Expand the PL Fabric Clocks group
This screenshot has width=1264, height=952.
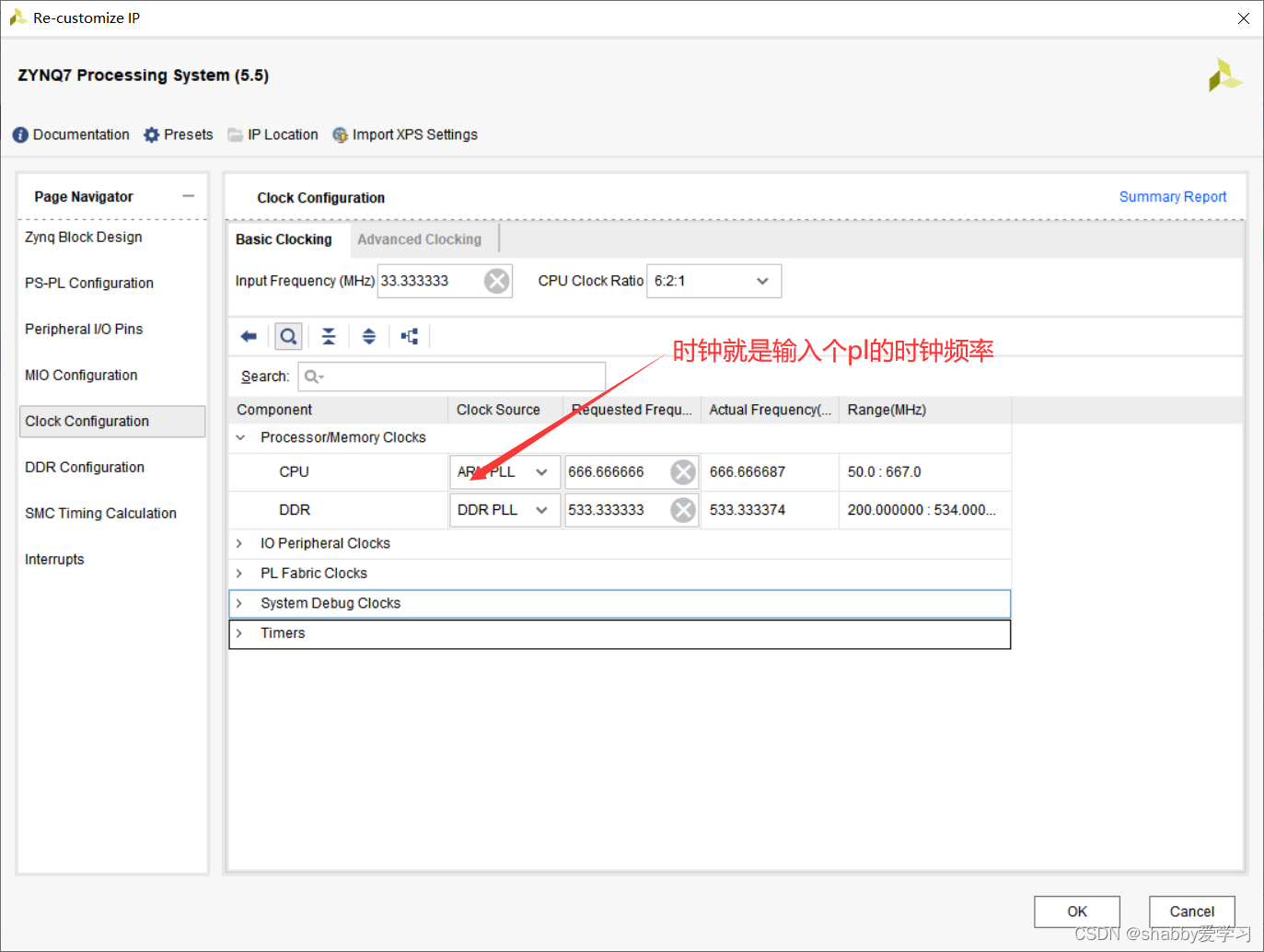(x=239, y=574)
